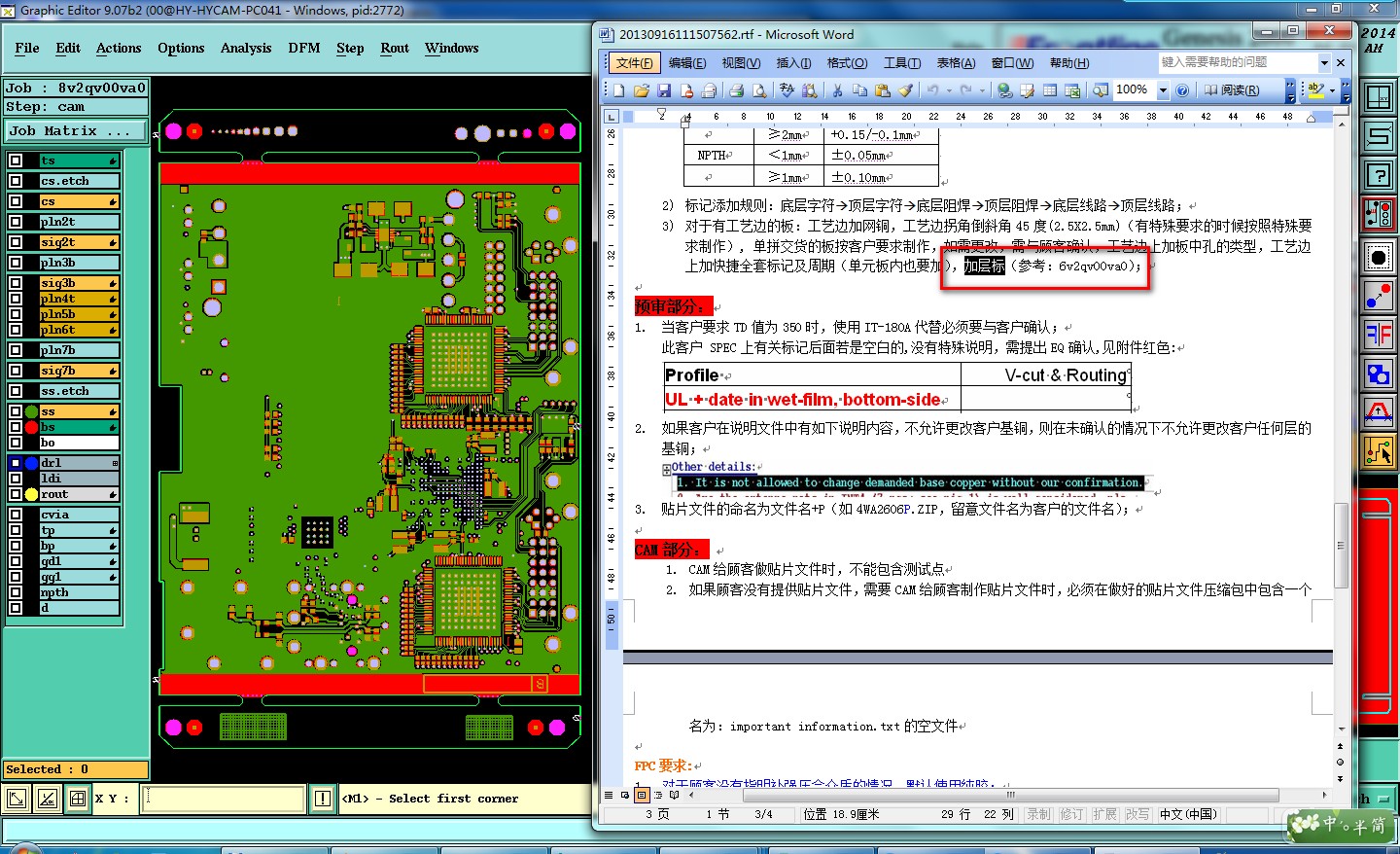This screenshot has height=854, width=1400.
Task: Click the Cut scissors icon in Word
Action: coord(836,90)
